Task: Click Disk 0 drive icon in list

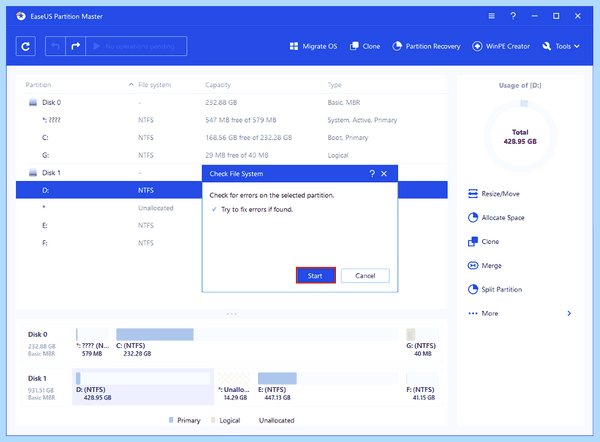Action: pos(33,102)
